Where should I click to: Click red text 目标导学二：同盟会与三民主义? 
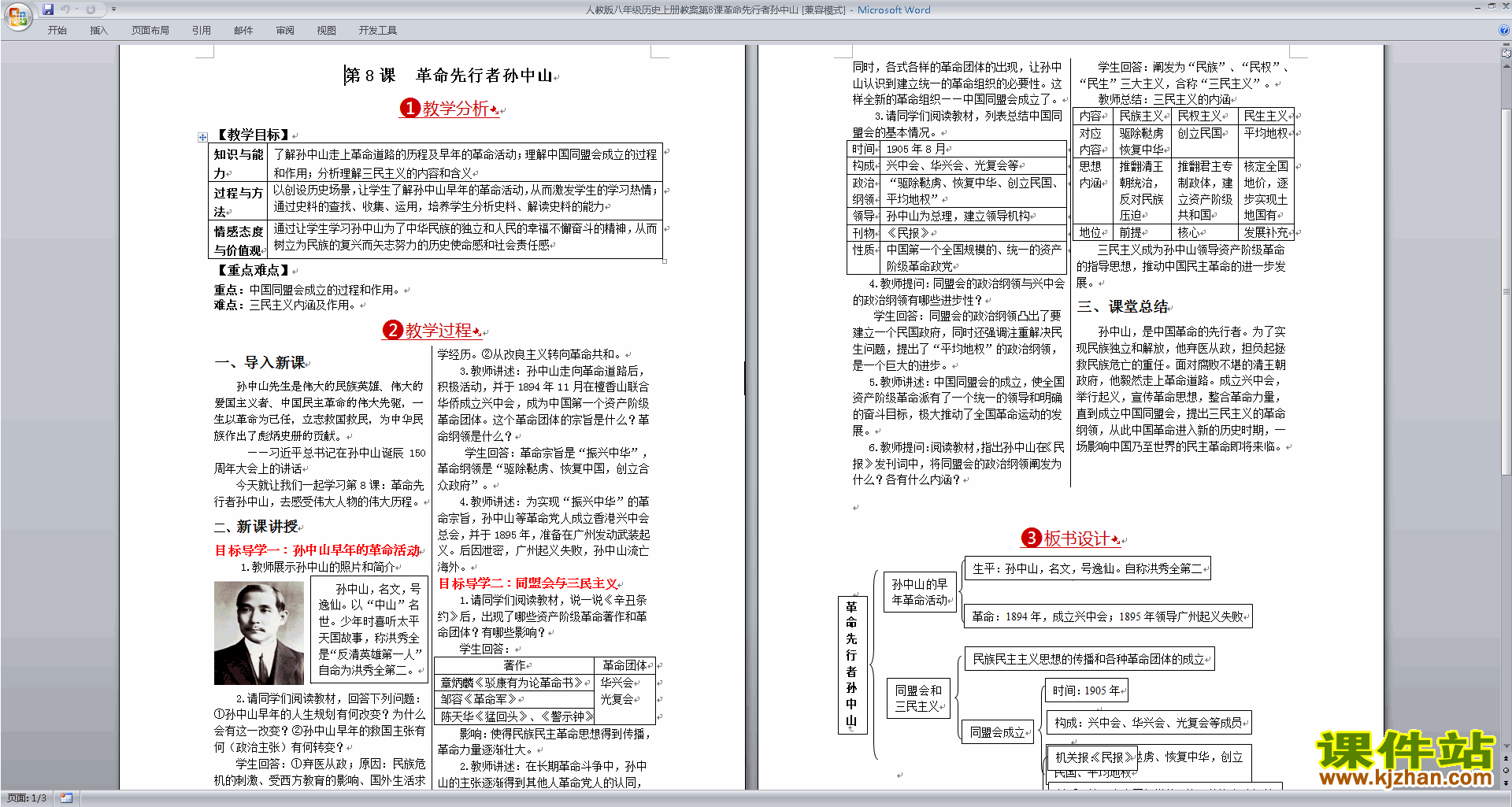pyautogui.click(x=528, y=583)
